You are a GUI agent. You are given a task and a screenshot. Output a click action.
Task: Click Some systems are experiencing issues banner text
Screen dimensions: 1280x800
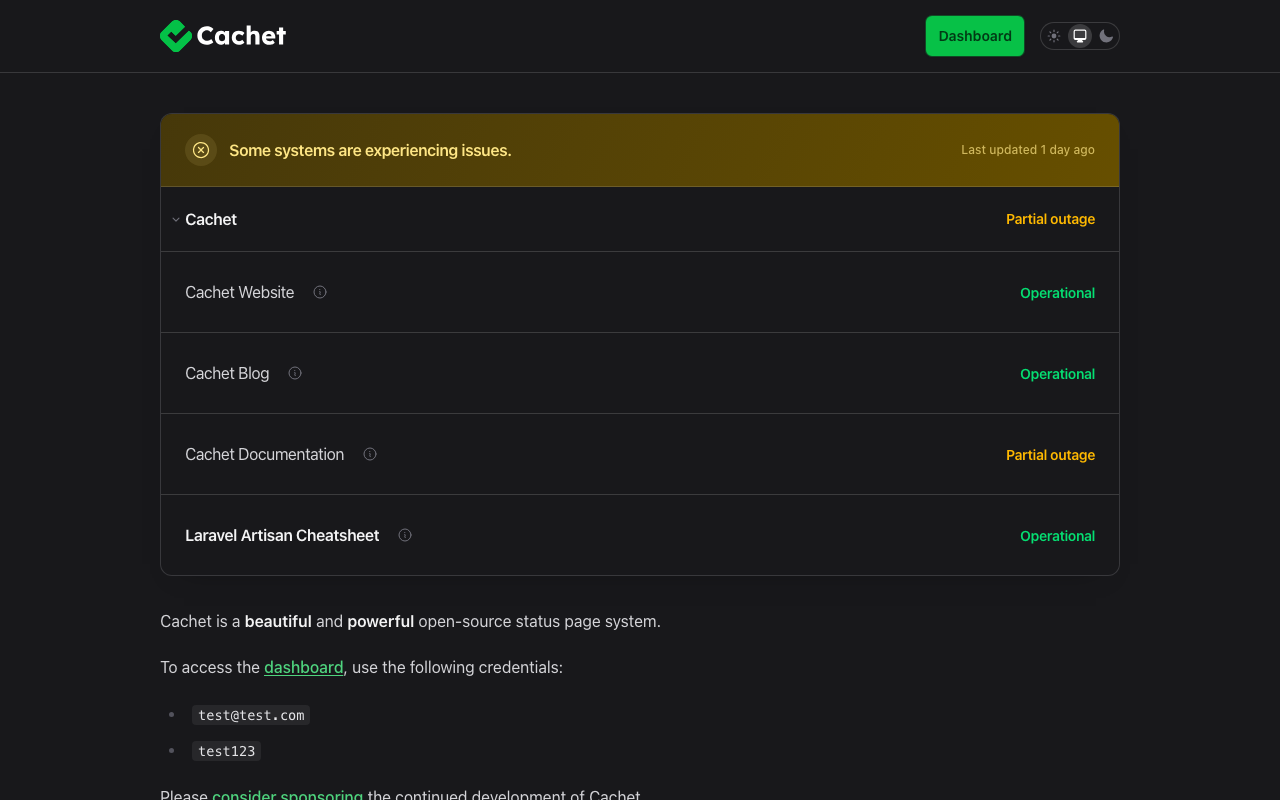click(370, 150)
